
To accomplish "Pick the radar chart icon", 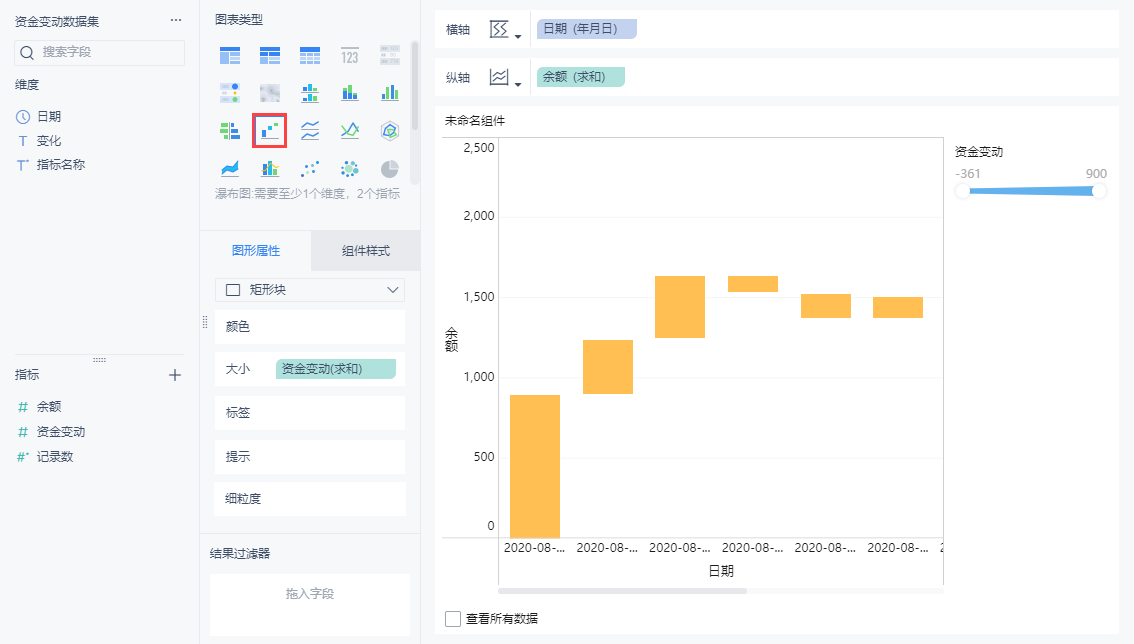I will (390, 131).
